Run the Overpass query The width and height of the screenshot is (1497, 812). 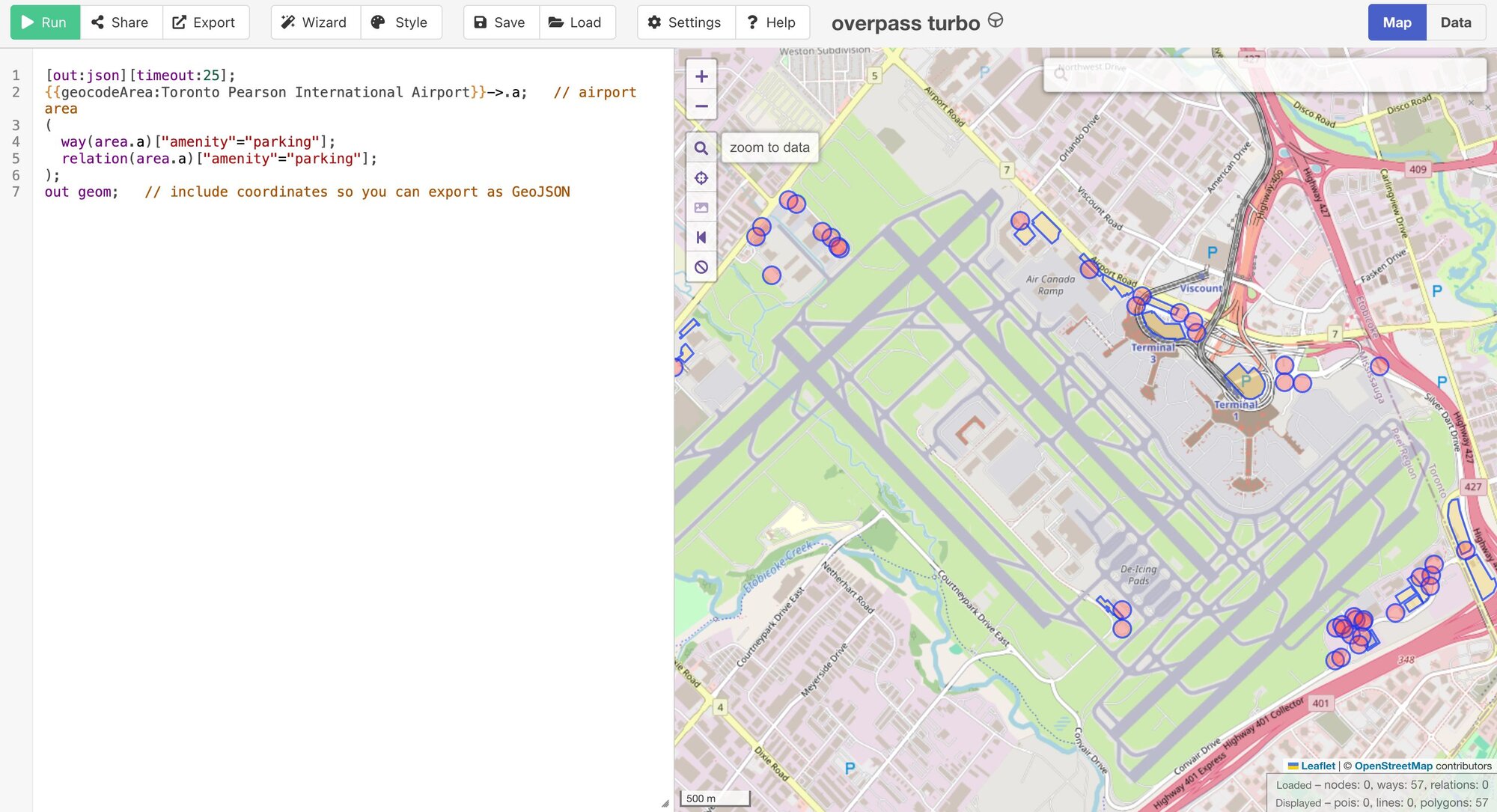[x=45, y=22]
